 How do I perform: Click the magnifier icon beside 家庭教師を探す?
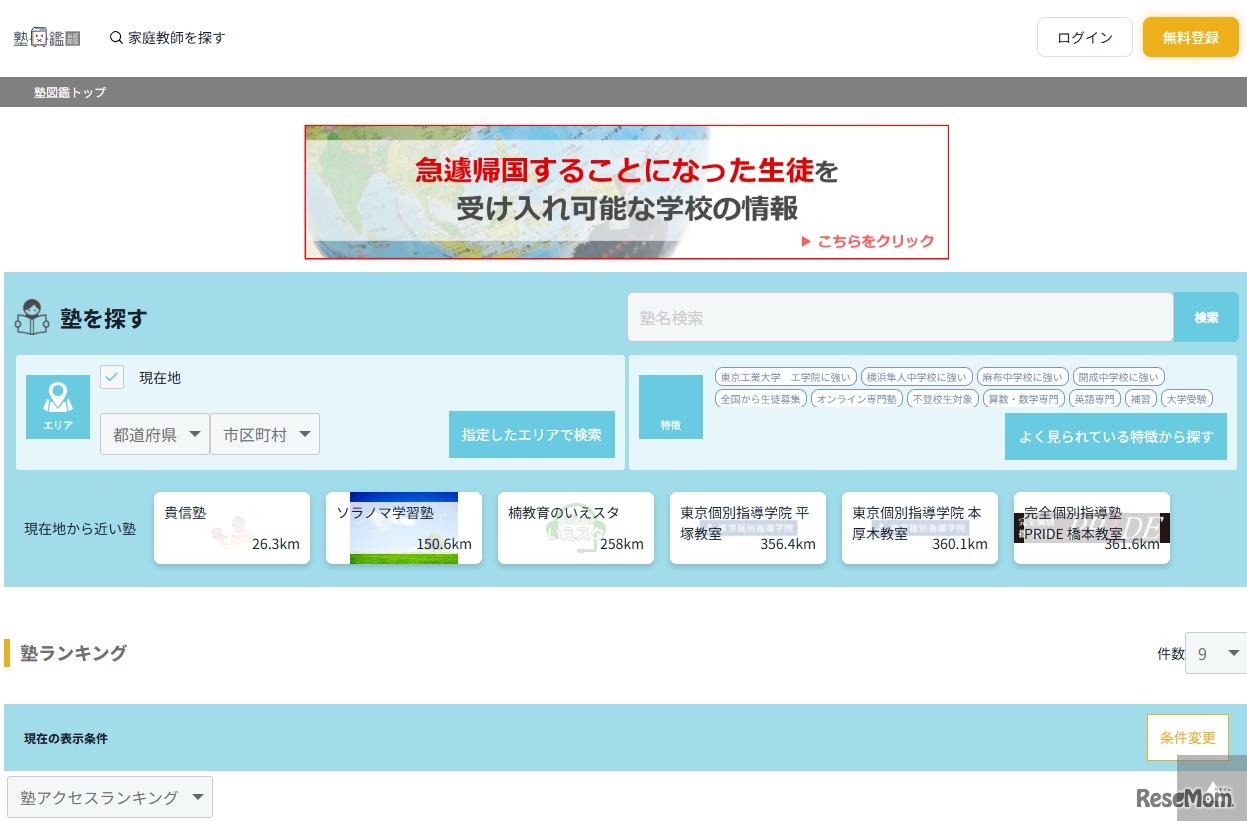pos(116,38)
